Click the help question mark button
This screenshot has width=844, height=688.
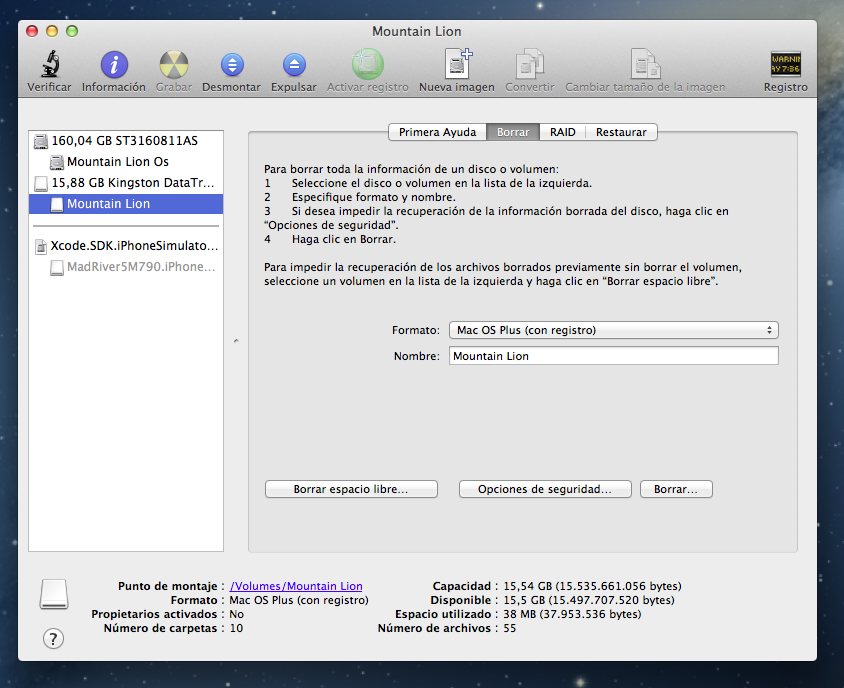click(x=53, y=639)
